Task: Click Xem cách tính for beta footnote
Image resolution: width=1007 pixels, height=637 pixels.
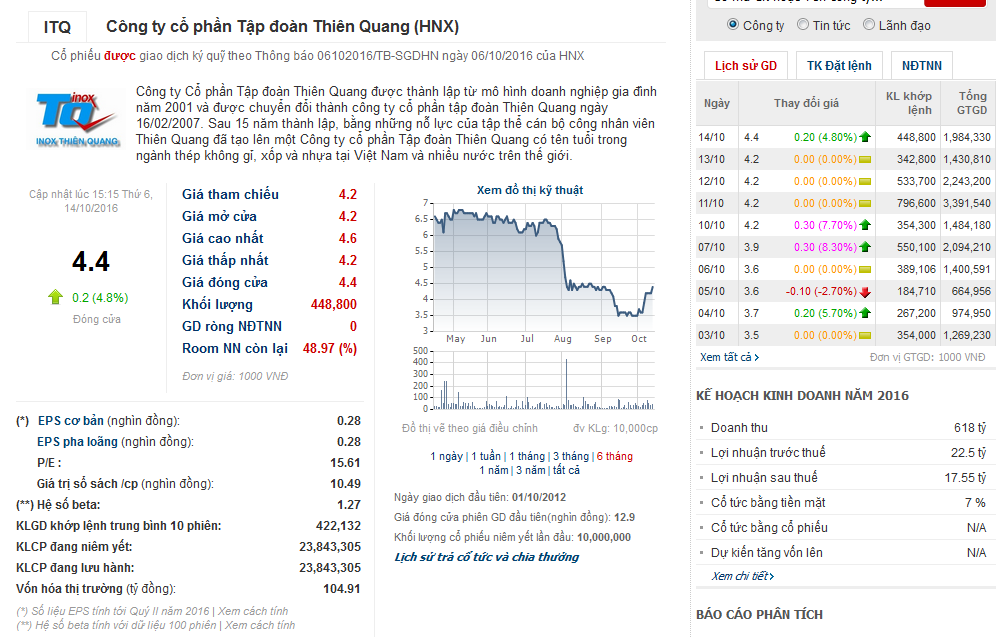Action: click(260, 625)
